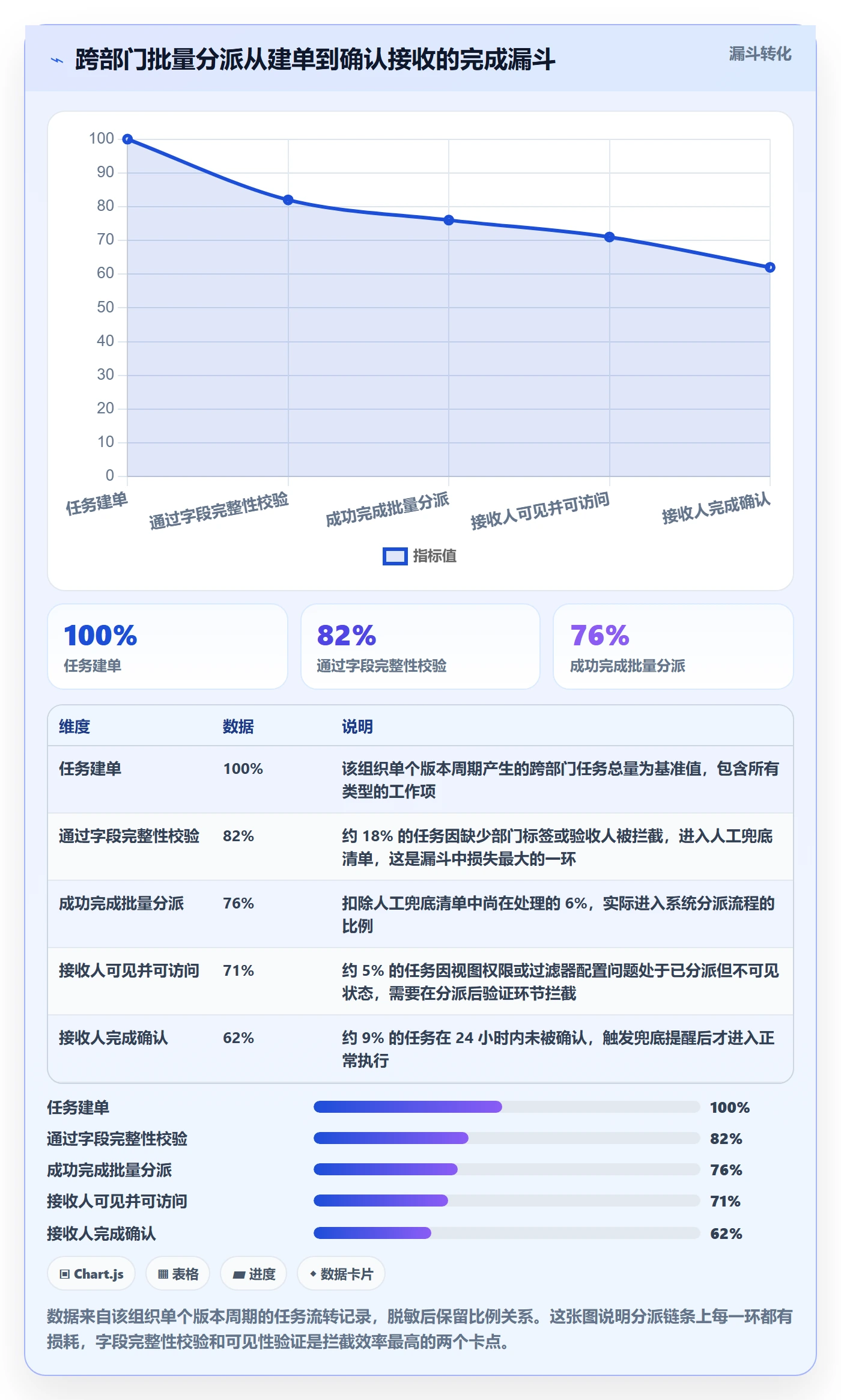The width and height of the screenshot is (841, 1400).
Task: Click the 任务建单 label on the chart x-axis
Action: coord(97,504)
